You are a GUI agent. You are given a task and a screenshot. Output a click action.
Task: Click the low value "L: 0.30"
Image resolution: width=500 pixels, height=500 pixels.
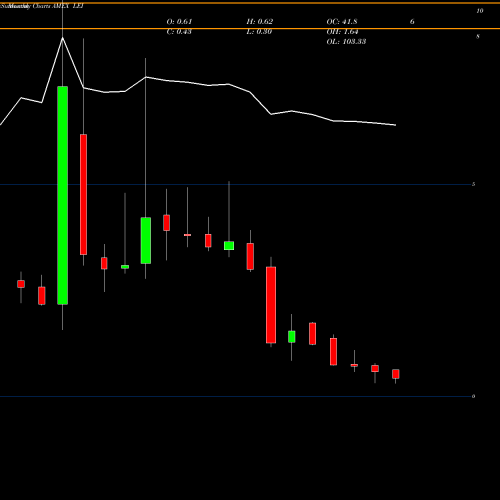coord(259,32)
